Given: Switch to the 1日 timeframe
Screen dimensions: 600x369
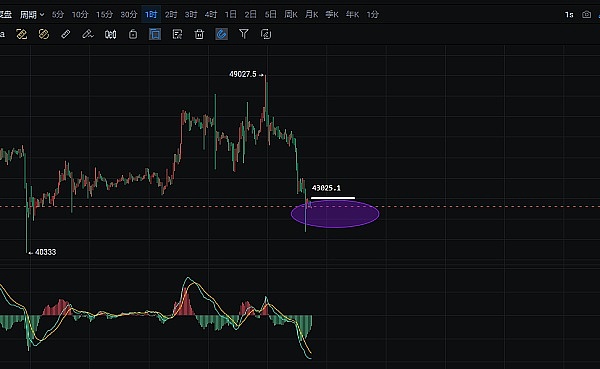Looking at the screenshot, I should click(x=231, y=15).
